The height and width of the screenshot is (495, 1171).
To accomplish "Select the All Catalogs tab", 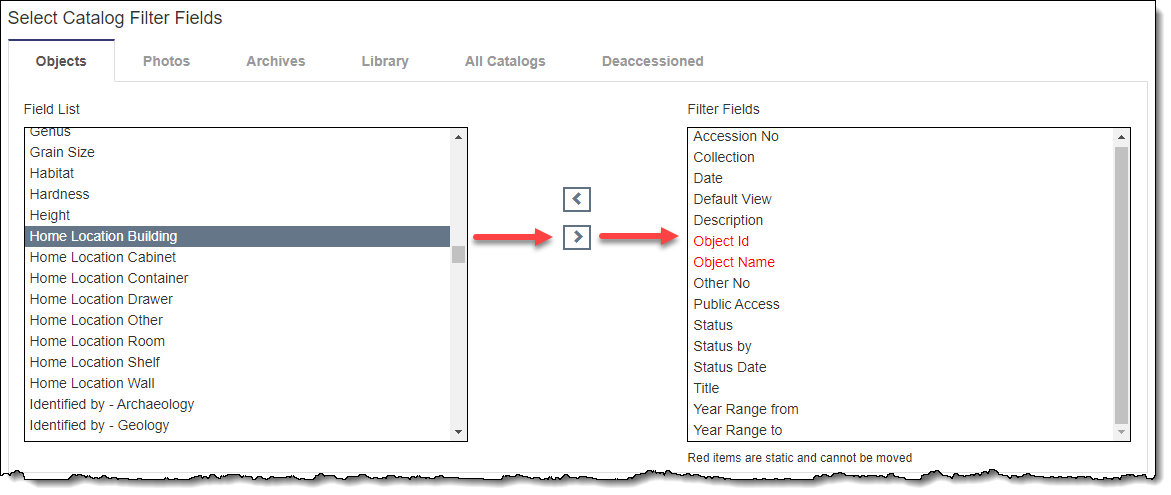I will click(505, 61).
